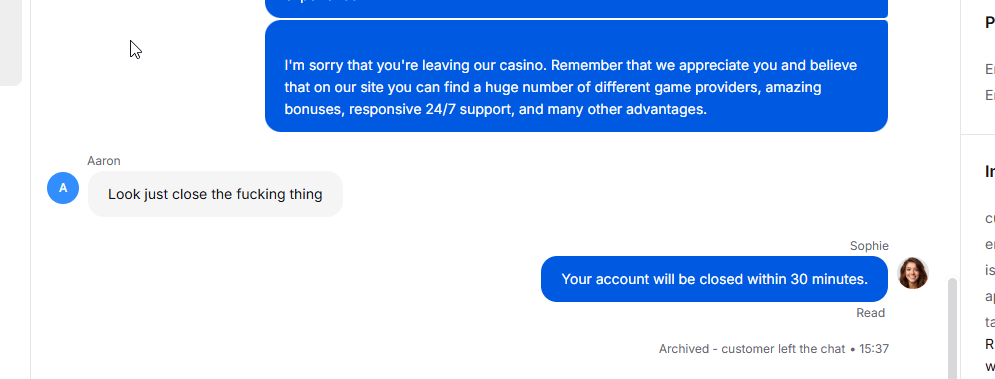The height and width of the screenshot is (379, 995).
Task: Select the "sorry that you're leaving" message
Action: pyautogui.click(x=576, y=76)
